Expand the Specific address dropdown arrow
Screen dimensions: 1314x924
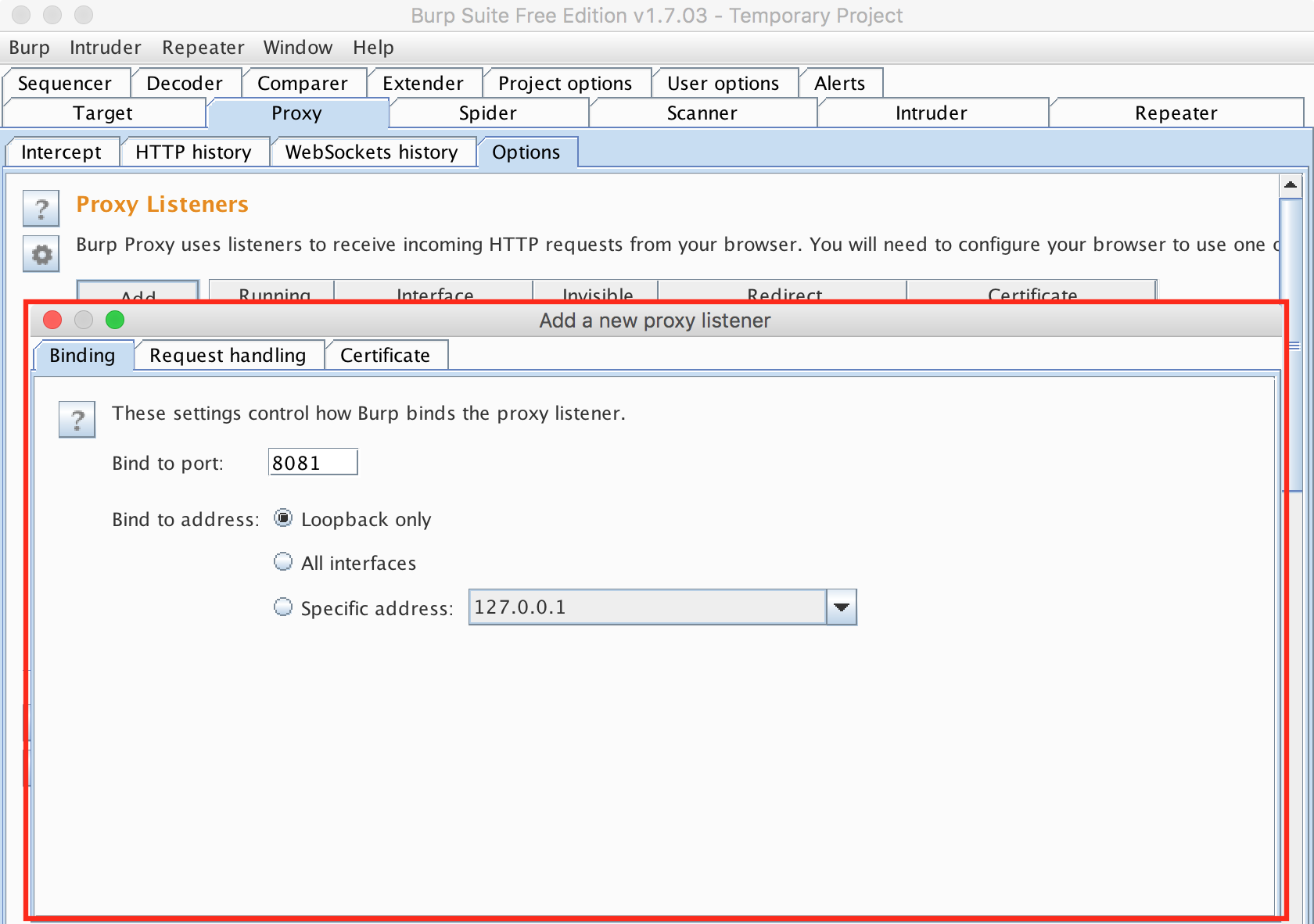click(x=842, y=607)
